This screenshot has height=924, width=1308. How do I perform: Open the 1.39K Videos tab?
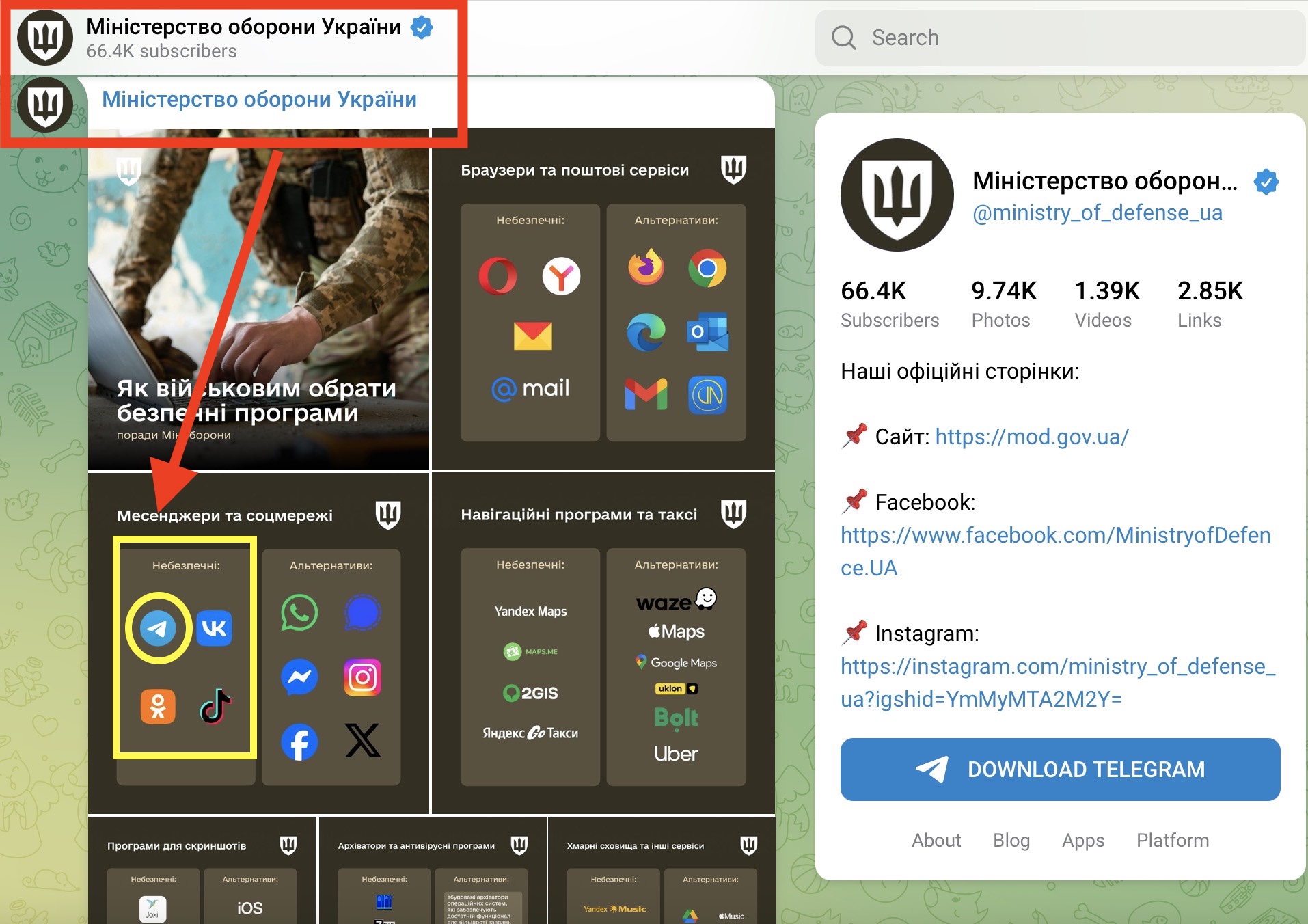coord(1107,304)
